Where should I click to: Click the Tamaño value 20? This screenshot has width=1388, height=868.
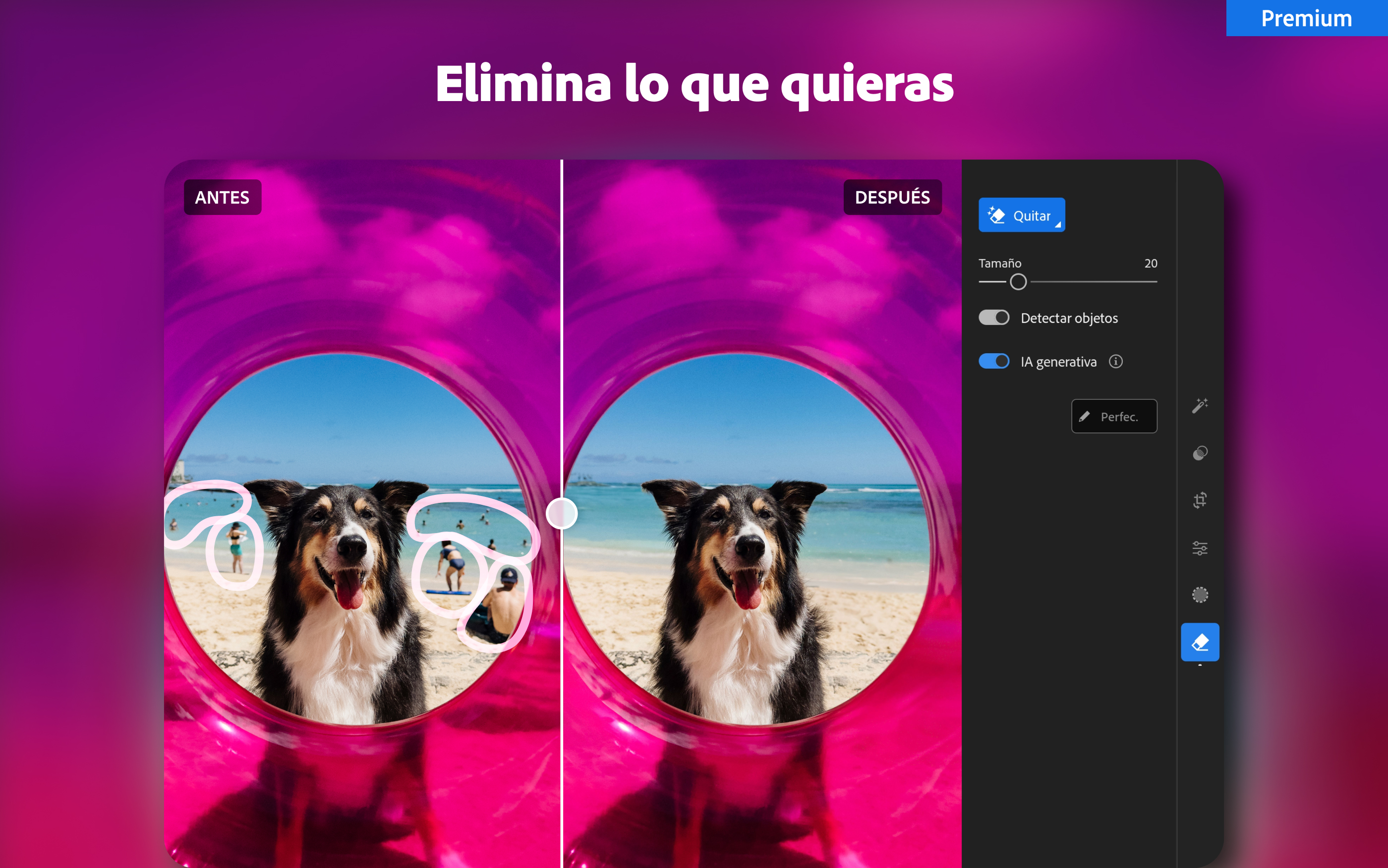click(1150, 264)
